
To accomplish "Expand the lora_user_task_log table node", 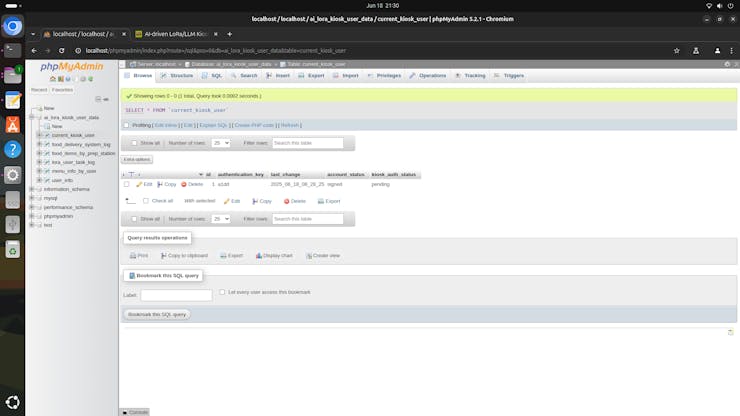I will pyautogui.click(x=40, y=162).
